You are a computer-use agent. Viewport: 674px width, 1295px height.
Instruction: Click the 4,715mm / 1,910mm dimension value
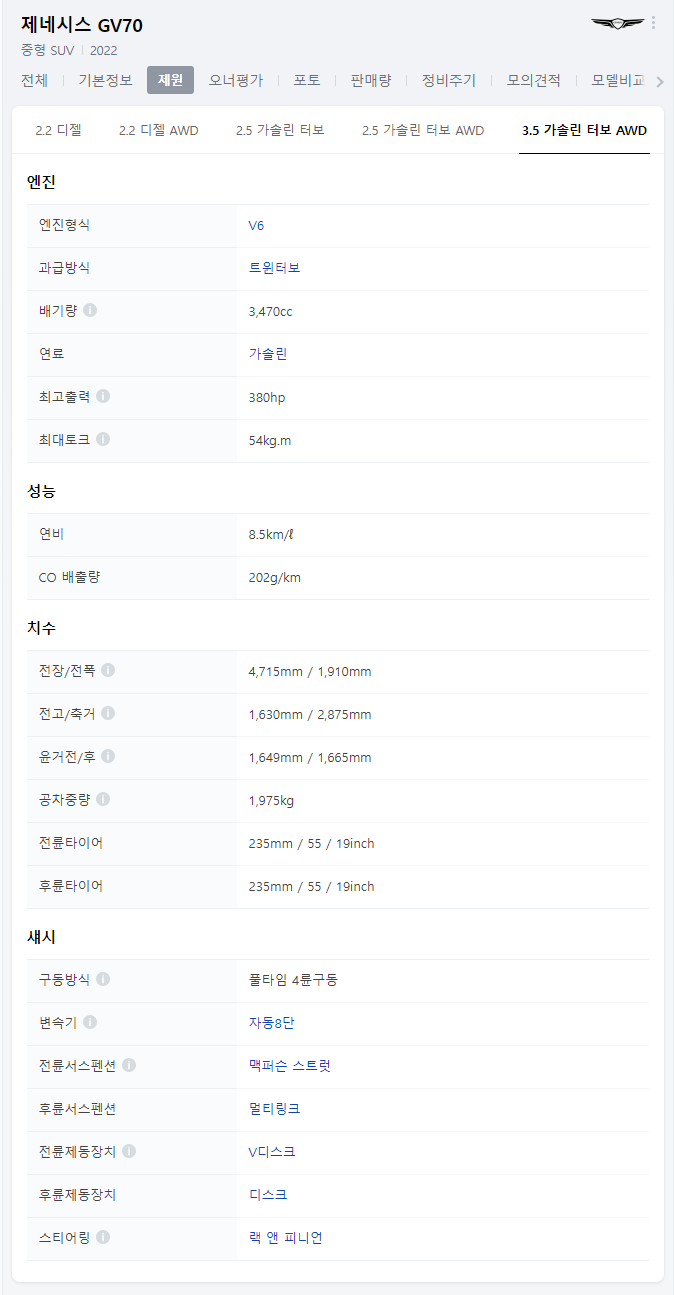[x=309, y=671]
